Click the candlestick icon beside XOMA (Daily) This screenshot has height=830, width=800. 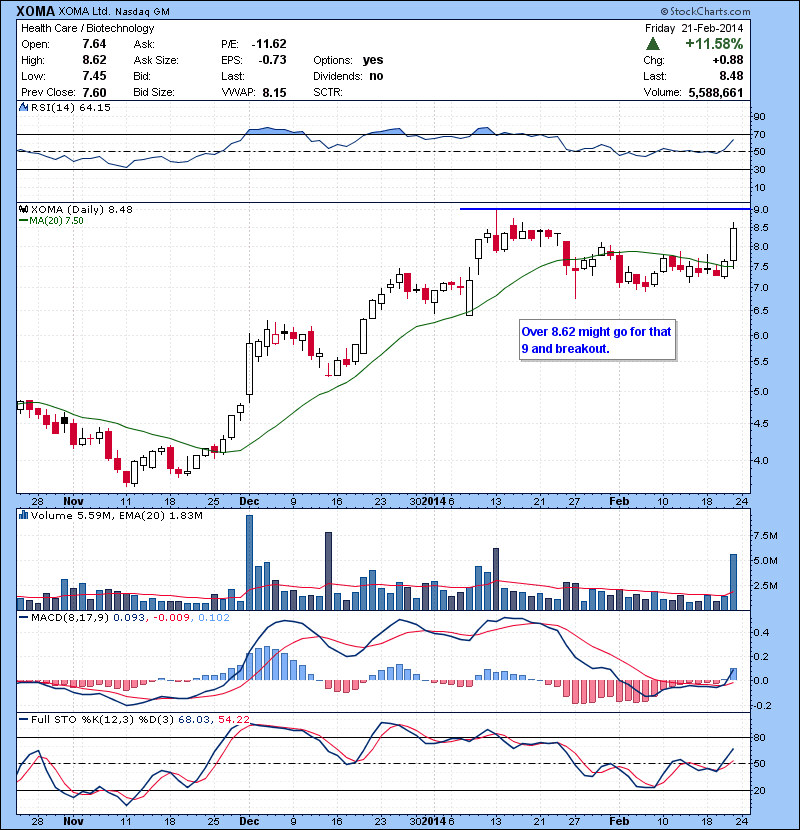23,209
